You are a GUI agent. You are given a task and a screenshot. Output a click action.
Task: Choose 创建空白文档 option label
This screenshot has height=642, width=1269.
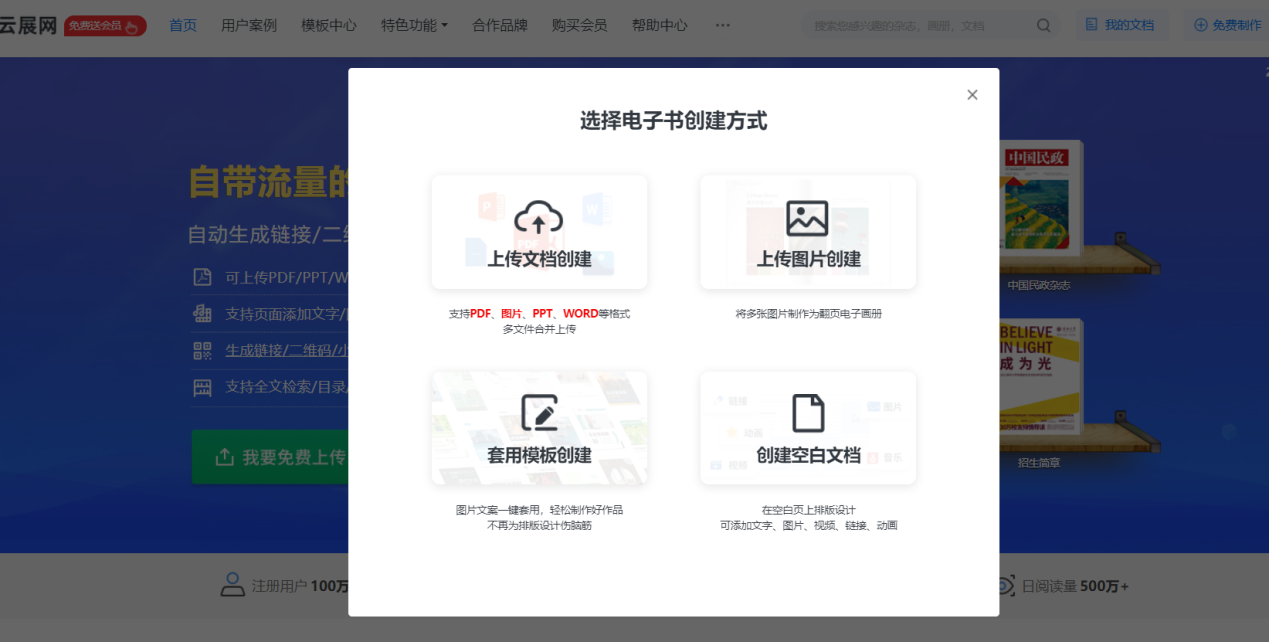tap(808, 456)
